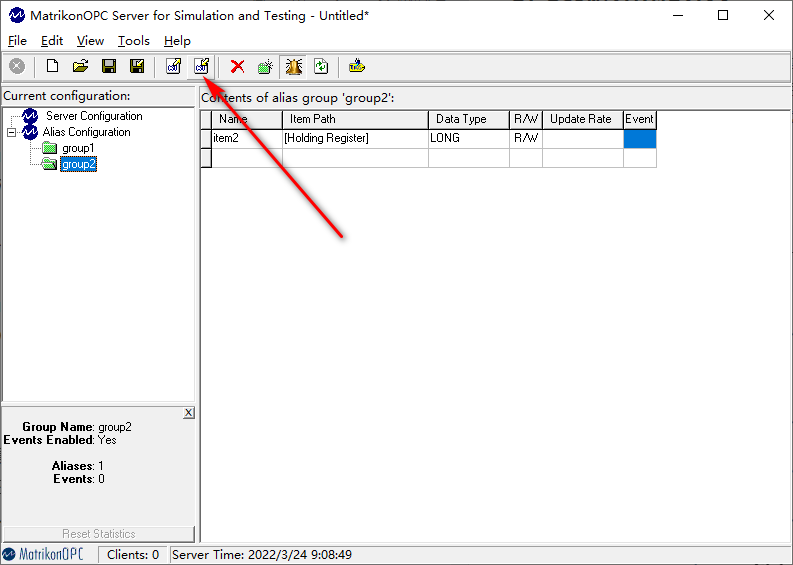Click the Name column header

point(247,119)
